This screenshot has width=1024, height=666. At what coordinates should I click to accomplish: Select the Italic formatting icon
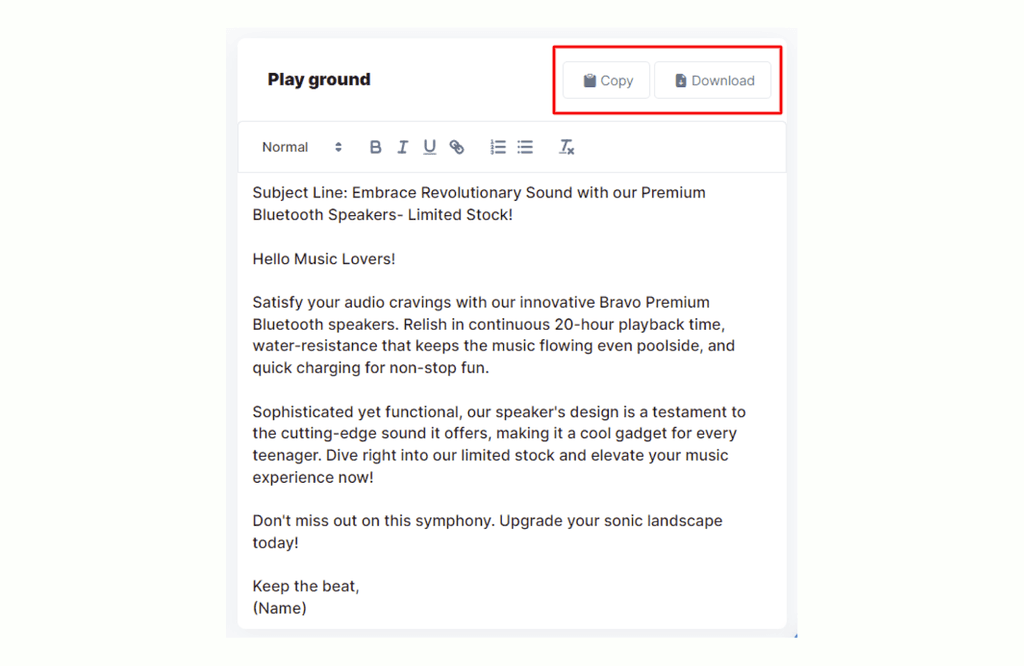(402, 146)
